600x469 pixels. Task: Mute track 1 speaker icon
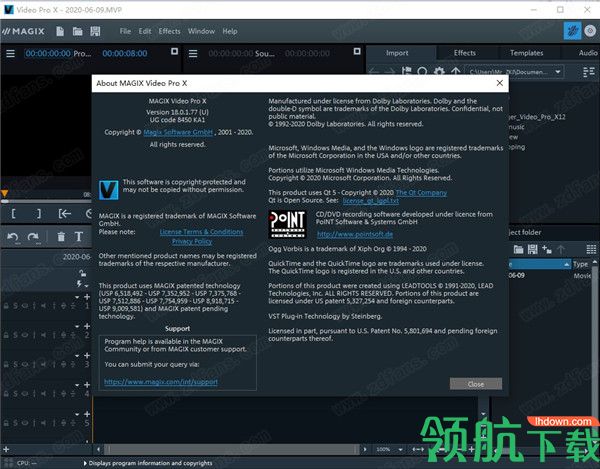point(44,306)
